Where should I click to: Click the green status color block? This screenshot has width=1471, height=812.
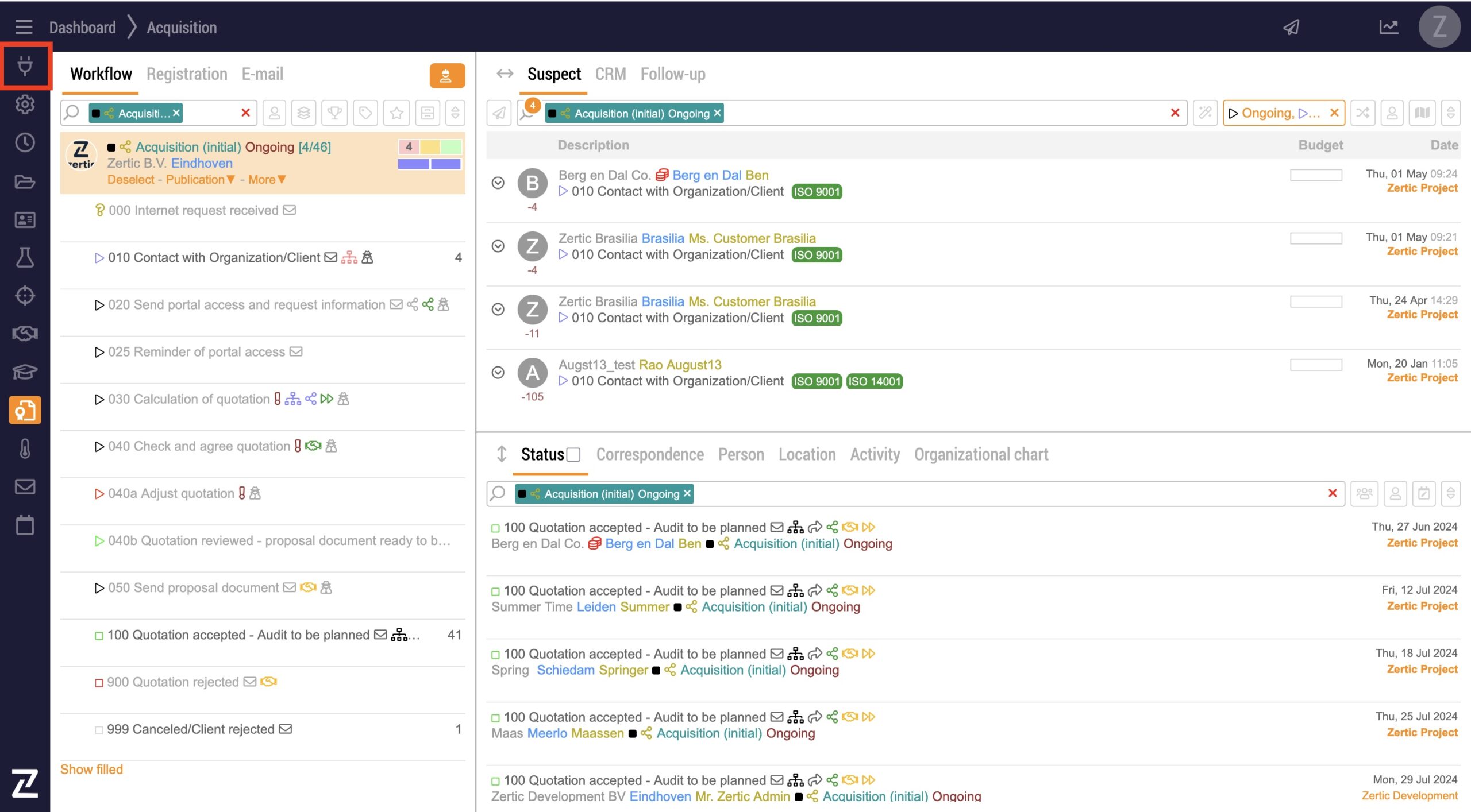[451, 146]
